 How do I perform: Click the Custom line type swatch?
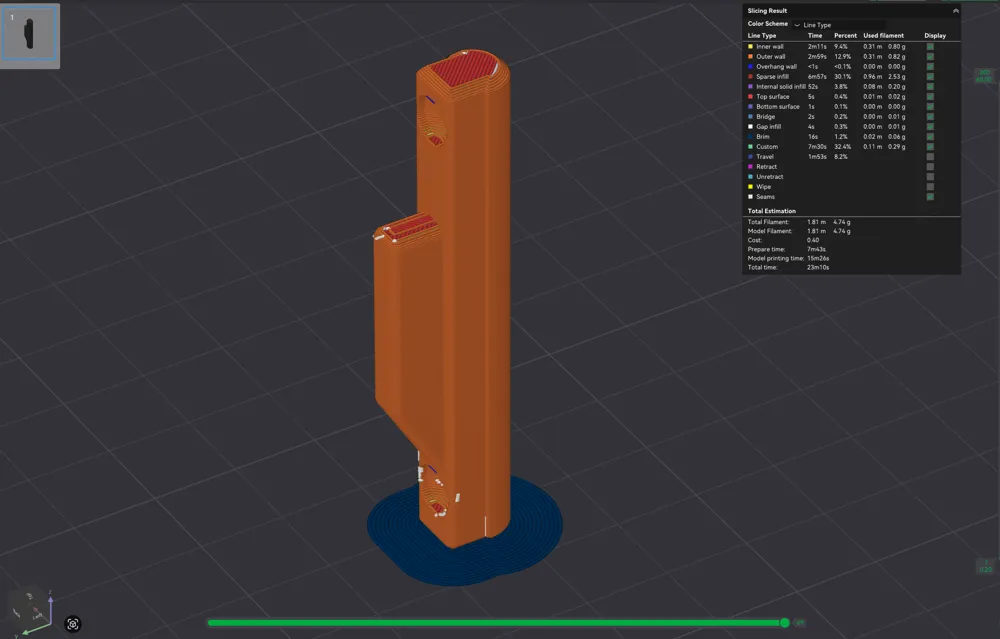point(751,147)
